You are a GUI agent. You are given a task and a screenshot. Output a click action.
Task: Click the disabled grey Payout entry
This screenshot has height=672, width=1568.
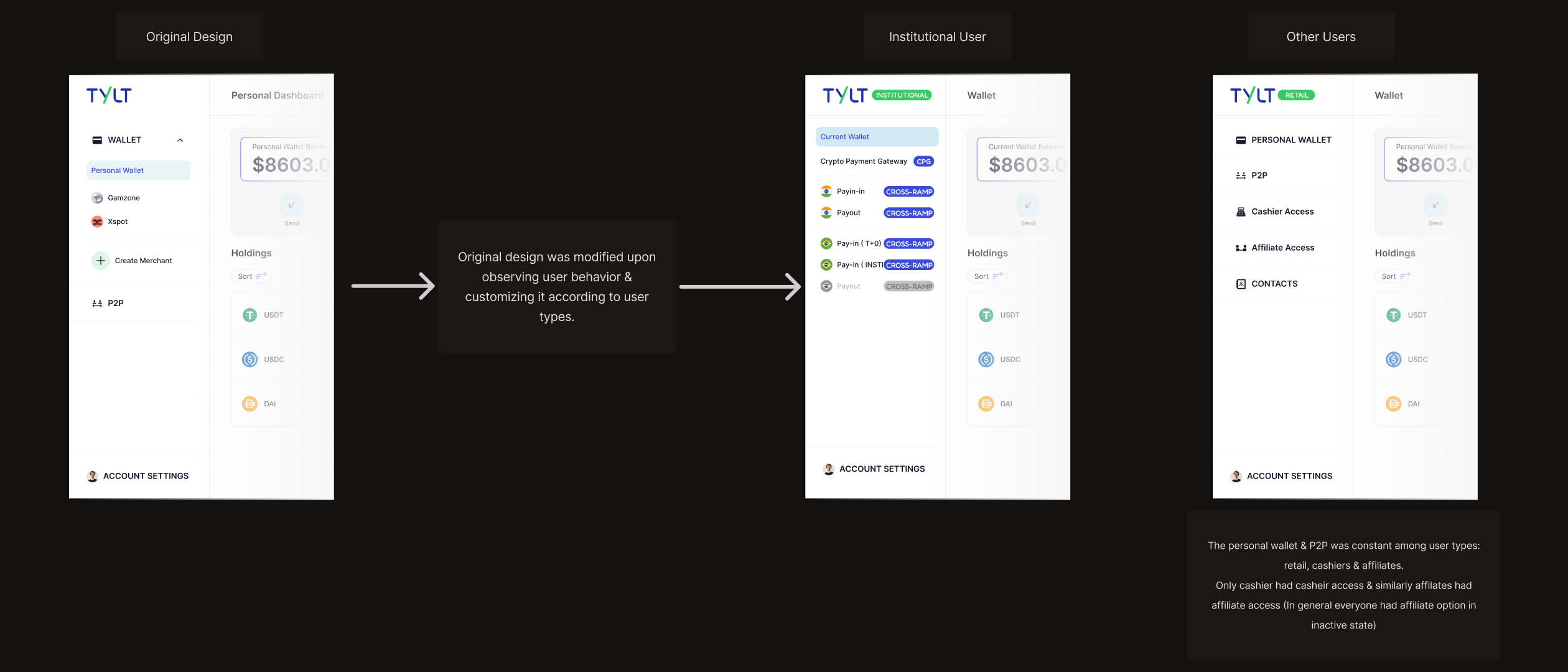877,286
